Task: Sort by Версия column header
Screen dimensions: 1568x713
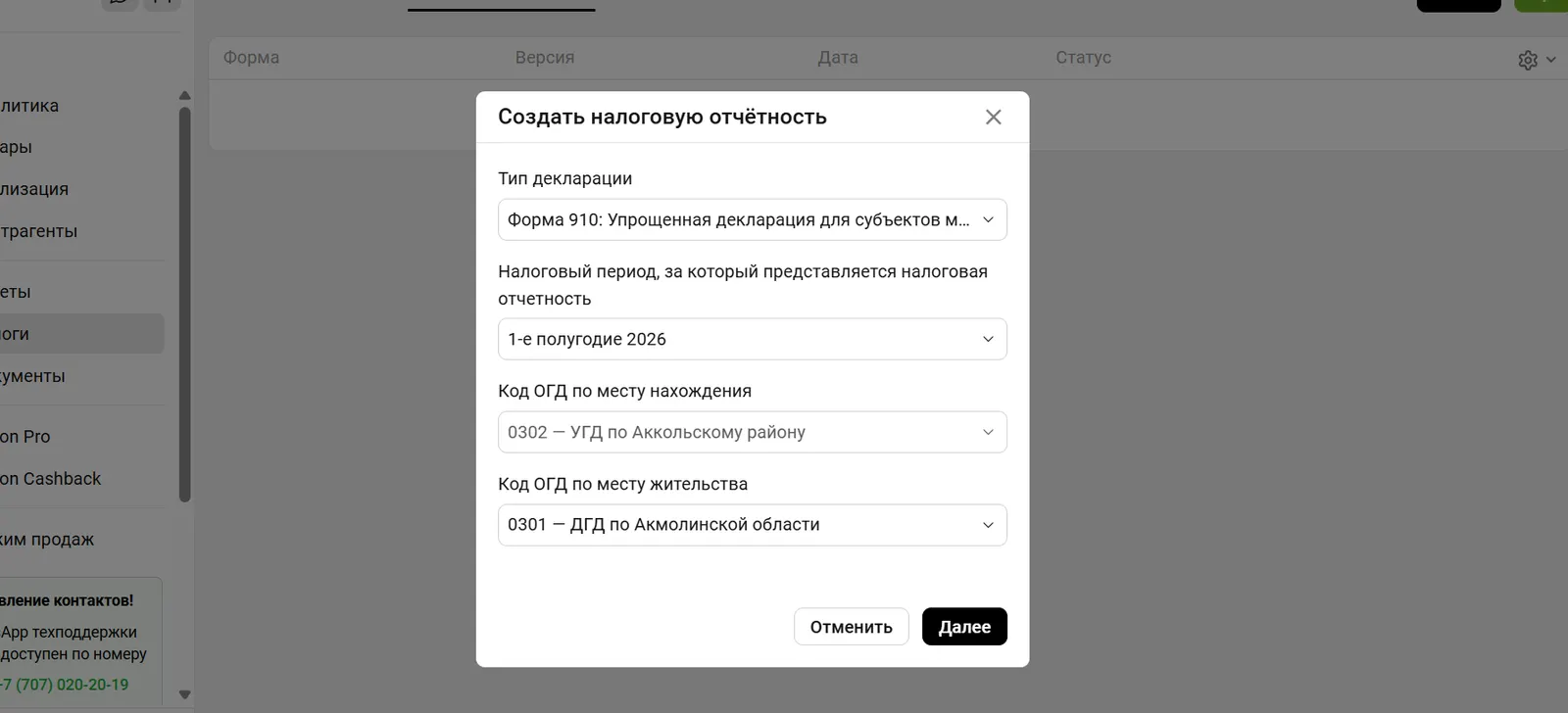Action: pos(545,58)
